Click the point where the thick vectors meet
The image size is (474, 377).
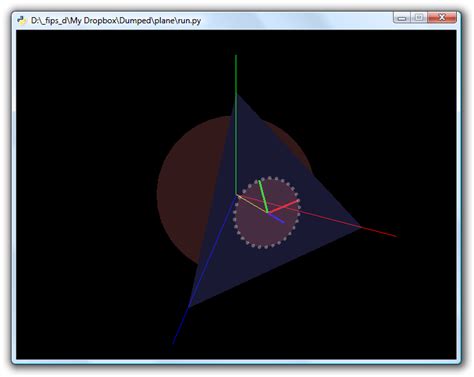[x=268, y=212]
